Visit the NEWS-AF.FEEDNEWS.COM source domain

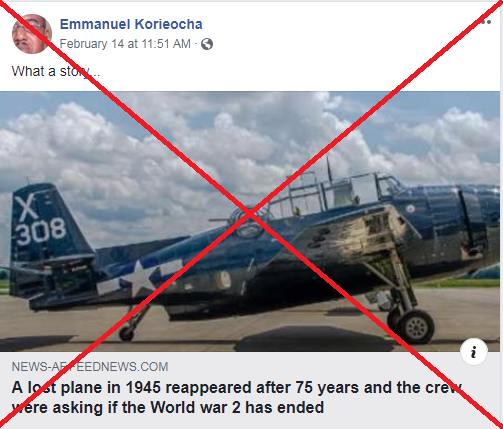tap(90, 367)
